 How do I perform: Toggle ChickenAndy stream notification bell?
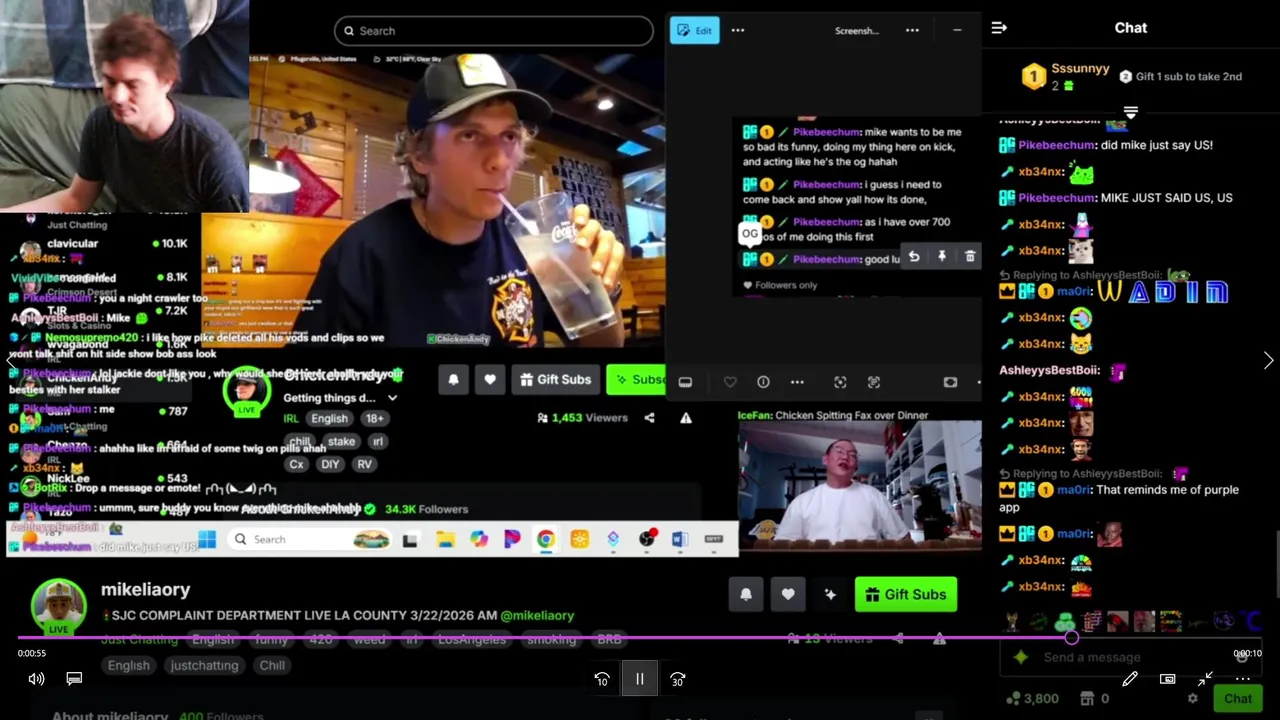[453, 379]
